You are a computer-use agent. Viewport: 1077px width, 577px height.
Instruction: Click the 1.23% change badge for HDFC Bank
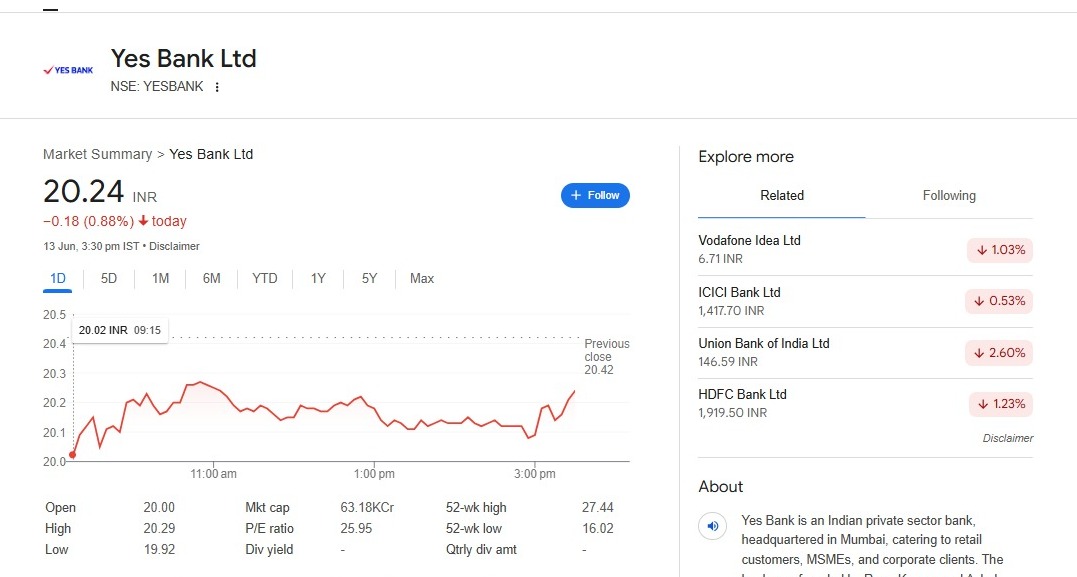pyautogui.click(x=1001, y=404)
